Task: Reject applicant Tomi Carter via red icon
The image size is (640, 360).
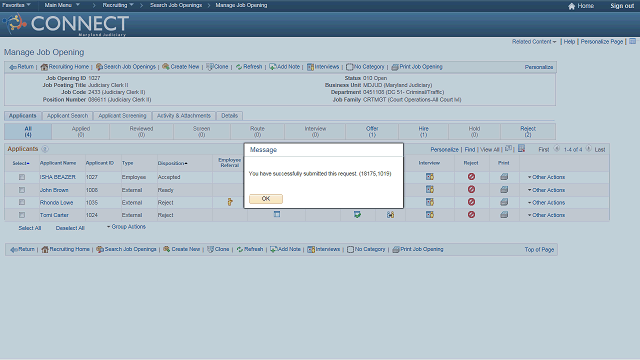Action: (471, 215)
